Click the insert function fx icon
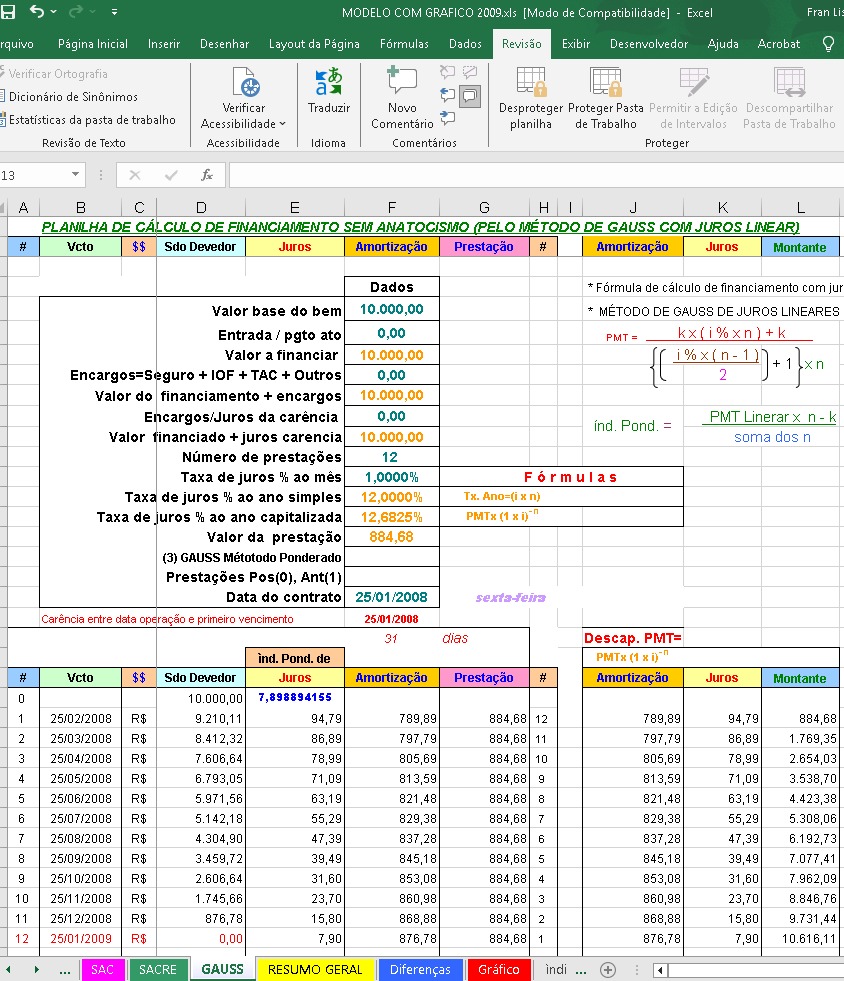The image size is (844, 981). (x=207, y=175)
